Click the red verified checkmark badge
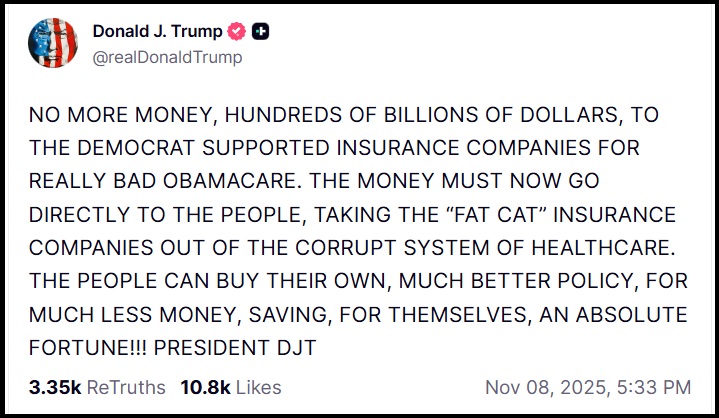Image resolution: width=719 pixels, height=418 pixels. coord(236,32)
